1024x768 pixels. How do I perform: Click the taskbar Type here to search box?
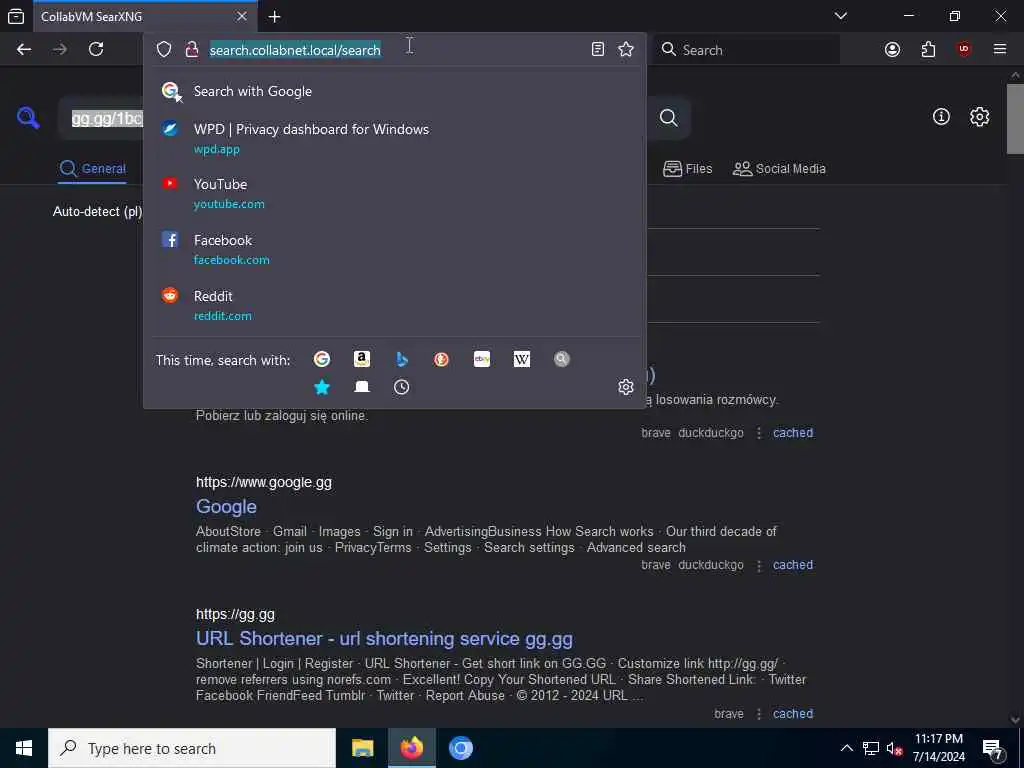click(x=192, y=748)
